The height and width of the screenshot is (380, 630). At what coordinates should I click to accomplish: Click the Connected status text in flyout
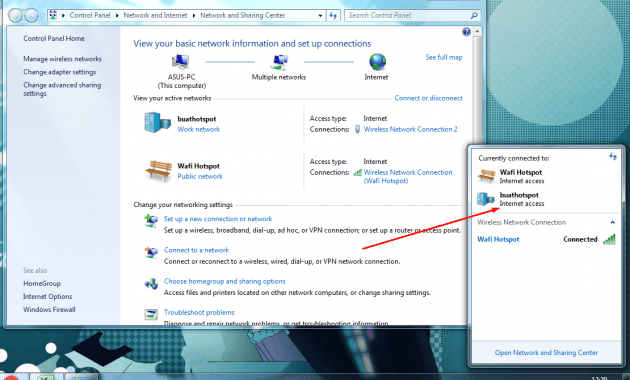coord(580,239)
